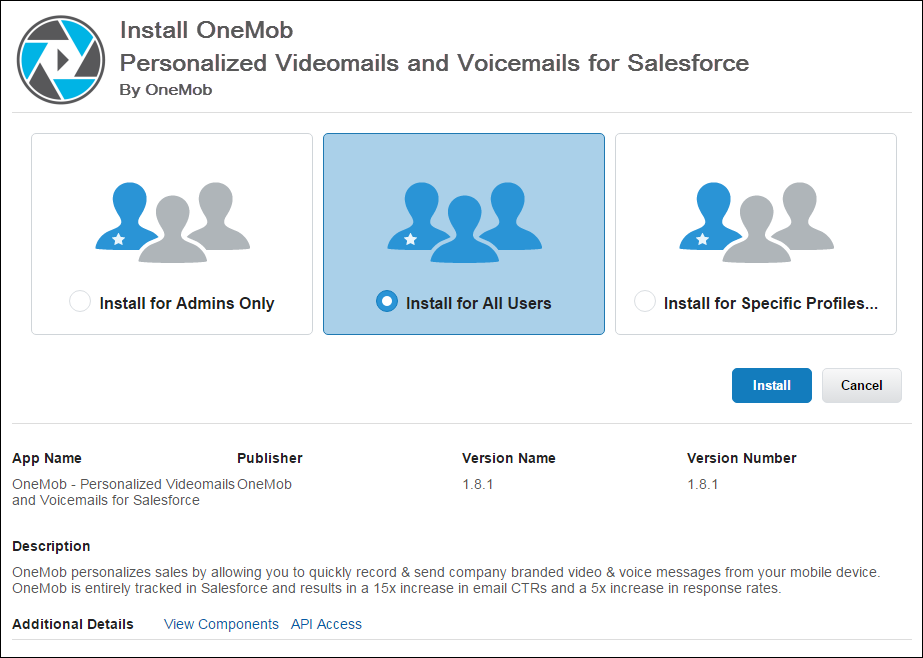Click the Cancel button

[862, 386]
